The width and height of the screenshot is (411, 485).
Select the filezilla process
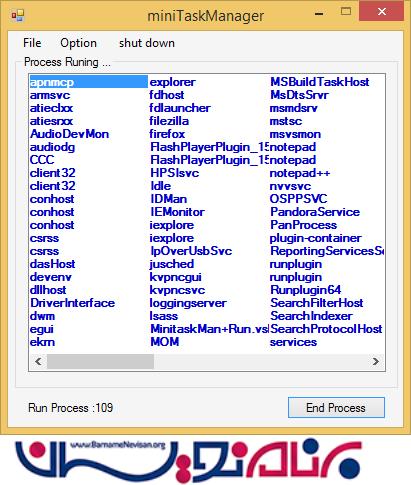point(169,121)
